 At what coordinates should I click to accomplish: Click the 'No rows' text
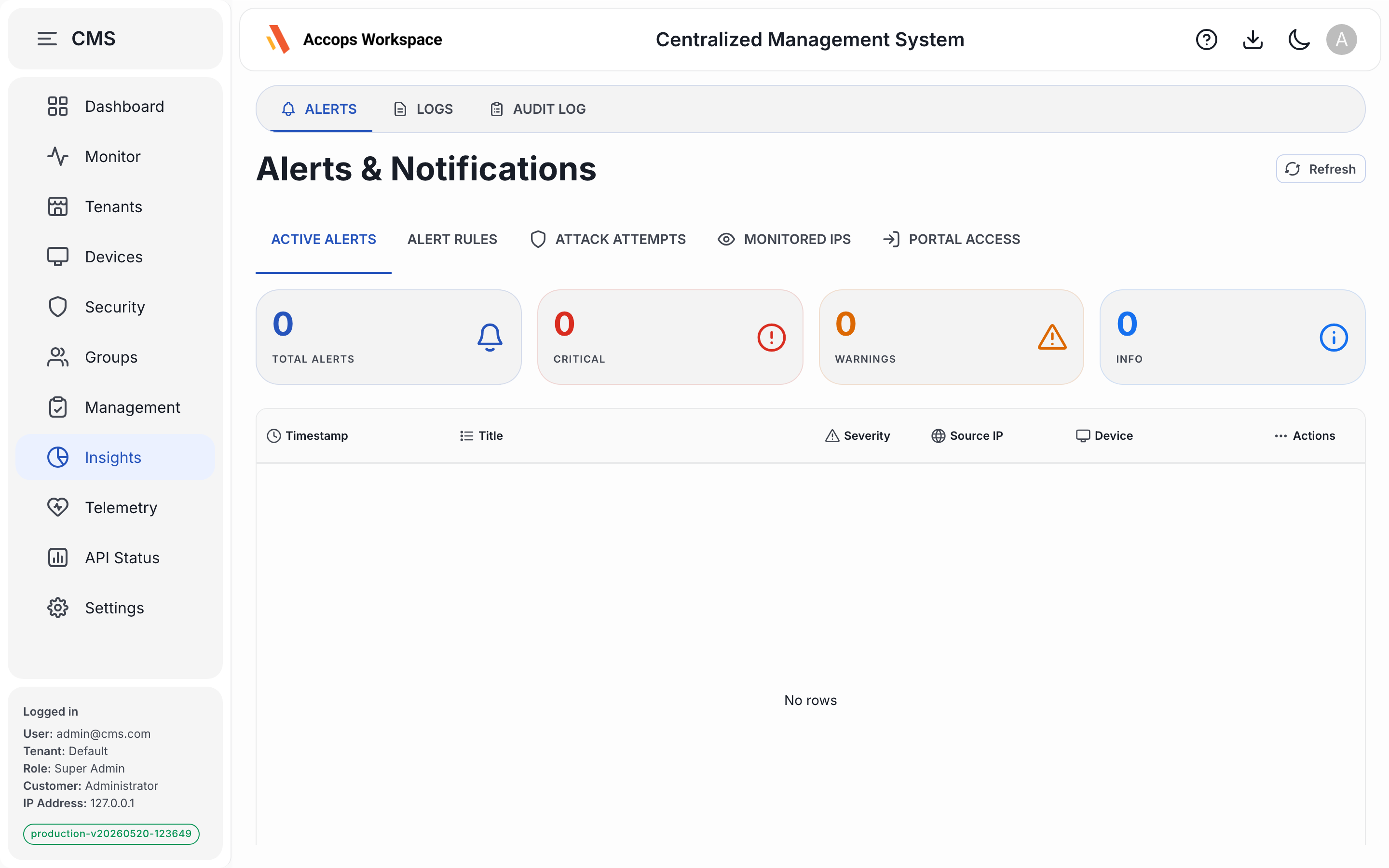[810, 700]
